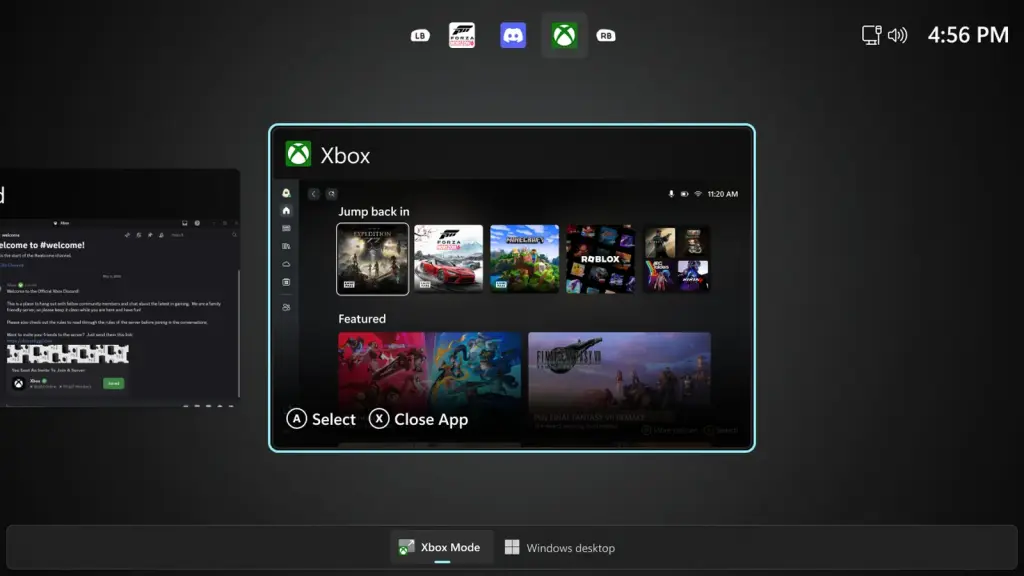Click the 11:20 AM time in Xbox preview
1024x576 pixels.
tap(722, 194)
